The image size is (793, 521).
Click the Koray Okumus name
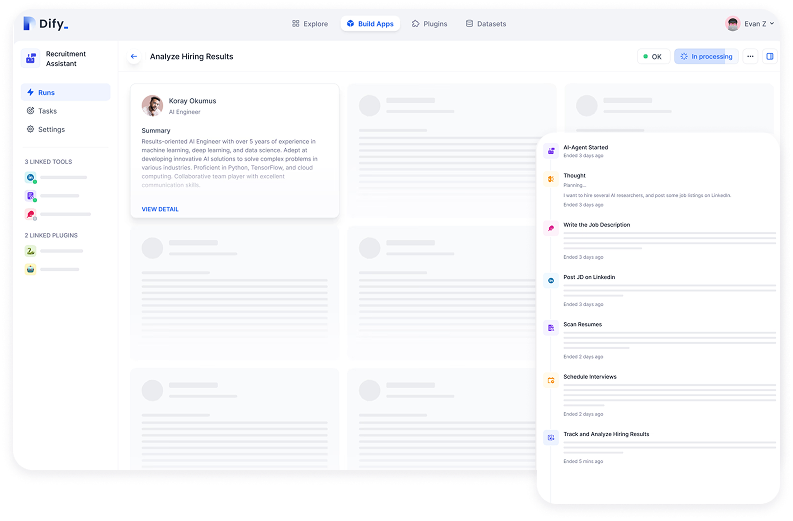[192, 101]
